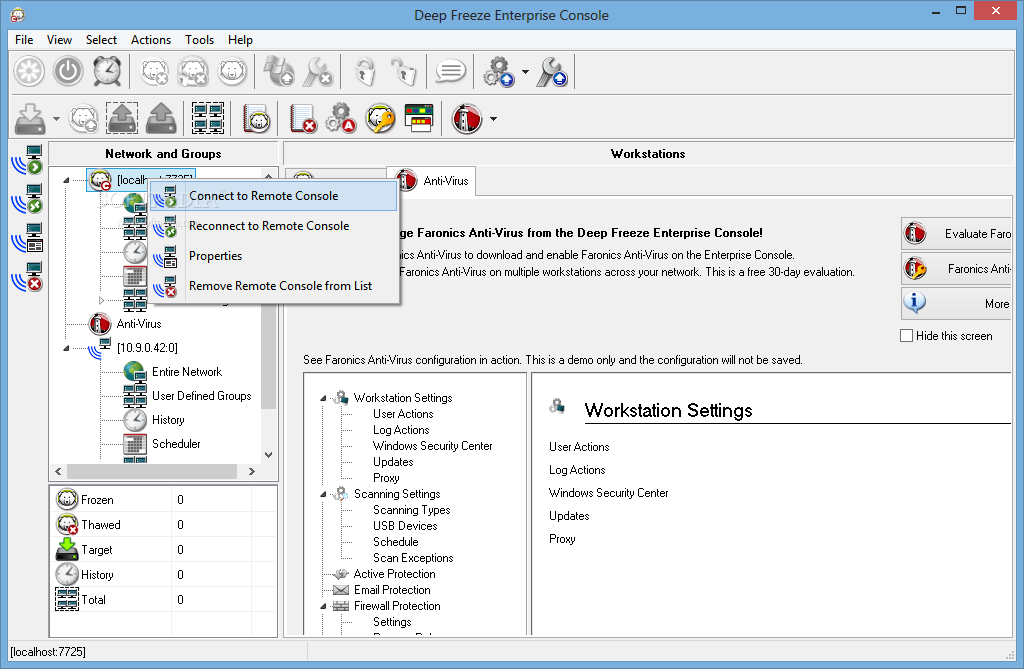Click the wrench update toolbar icon
This screenshot has width=1024, height=669.
click(x=552, y=71)
